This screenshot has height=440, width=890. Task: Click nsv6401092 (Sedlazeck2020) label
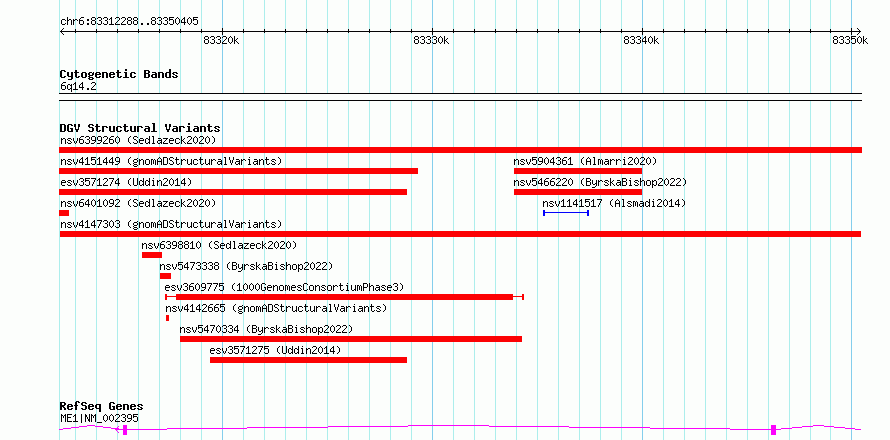(x=138, y=203)
